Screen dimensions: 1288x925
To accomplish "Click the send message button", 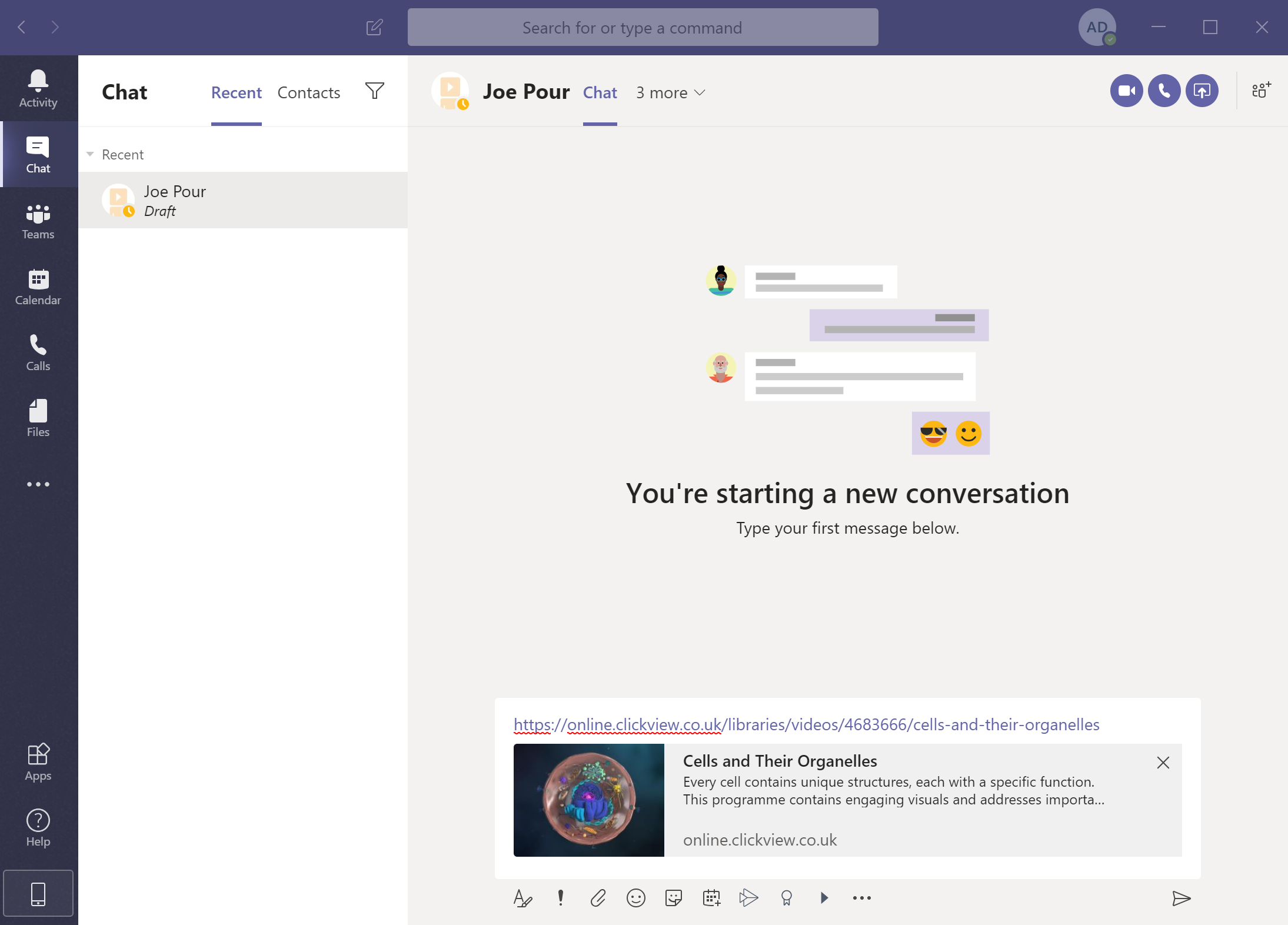I will click(1181, 898).
